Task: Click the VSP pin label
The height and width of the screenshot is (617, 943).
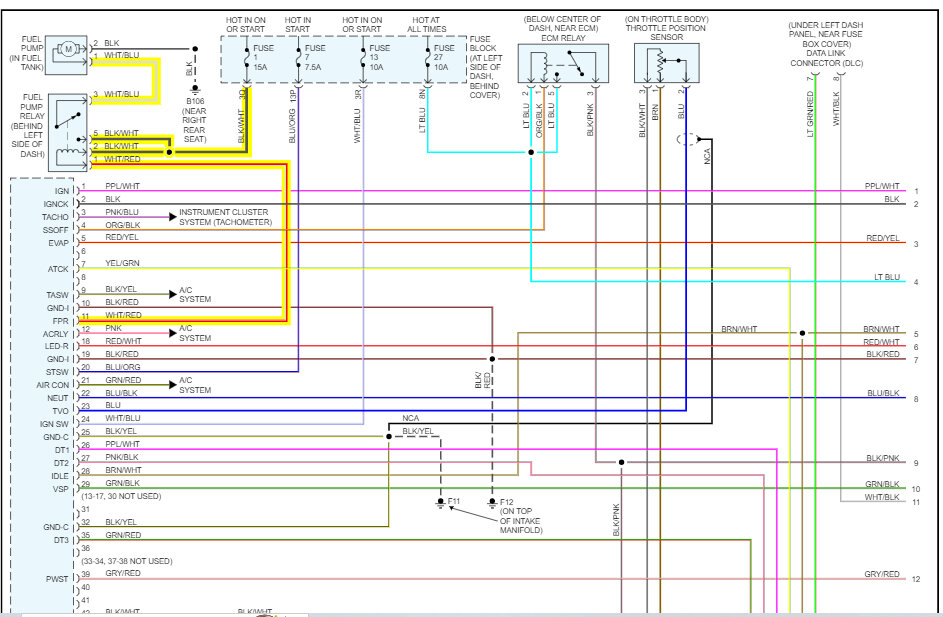Action: point(61,489)
